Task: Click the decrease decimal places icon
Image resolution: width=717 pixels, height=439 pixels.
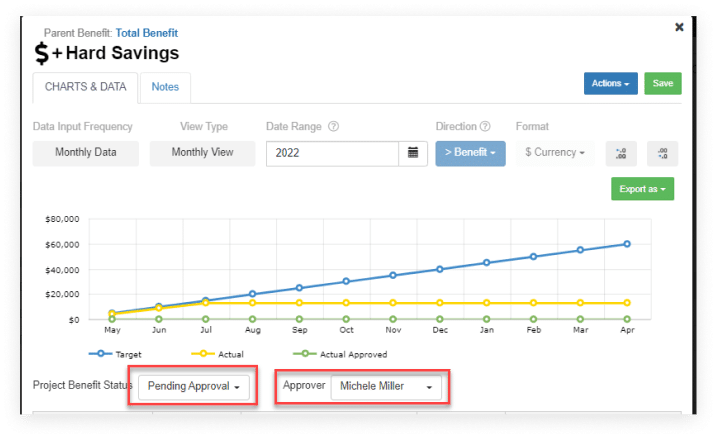Action: (662, 153)
